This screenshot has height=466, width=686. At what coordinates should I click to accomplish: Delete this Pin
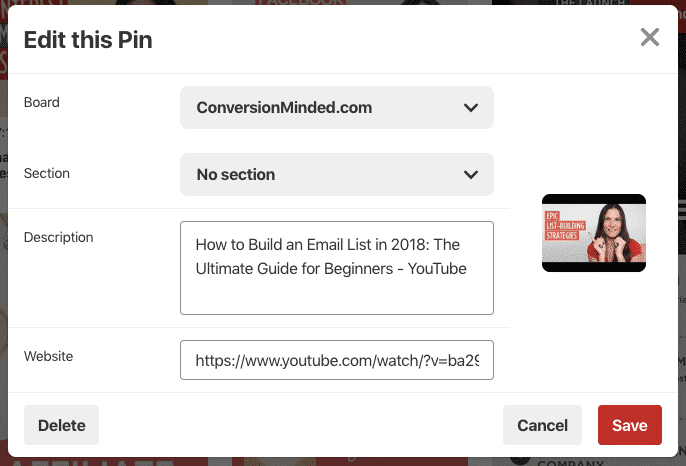coord(62,425)
